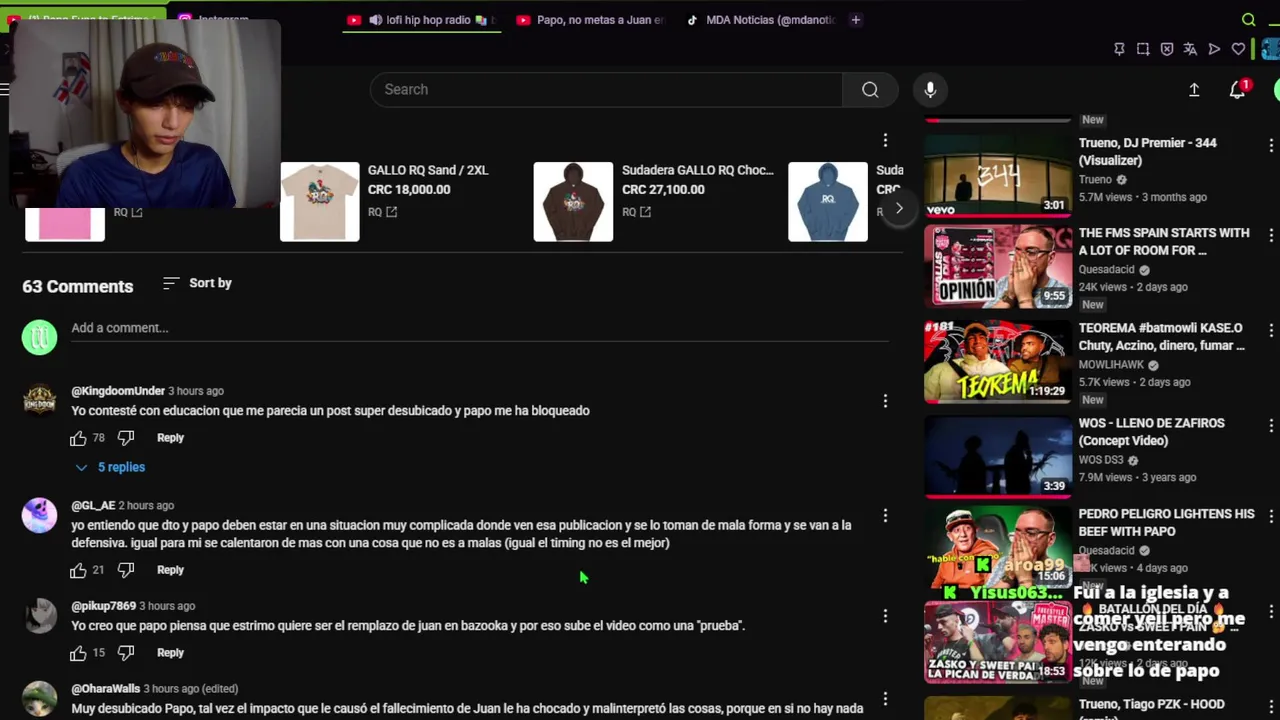Submit search with magnifier button
The width and height of the screenshot is (1280, 720).
coord(870,90)
